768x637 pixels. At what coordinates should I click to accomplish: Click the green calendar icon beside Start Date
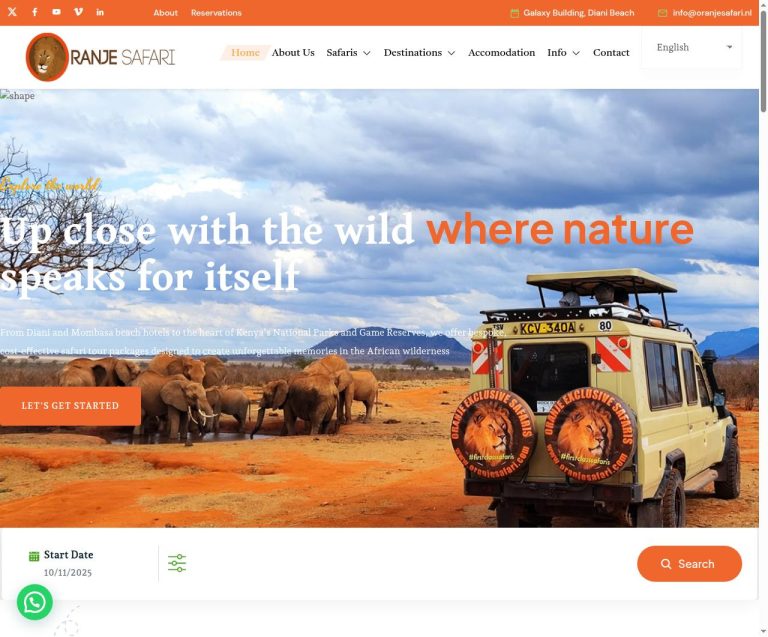(x=34, y=556)
